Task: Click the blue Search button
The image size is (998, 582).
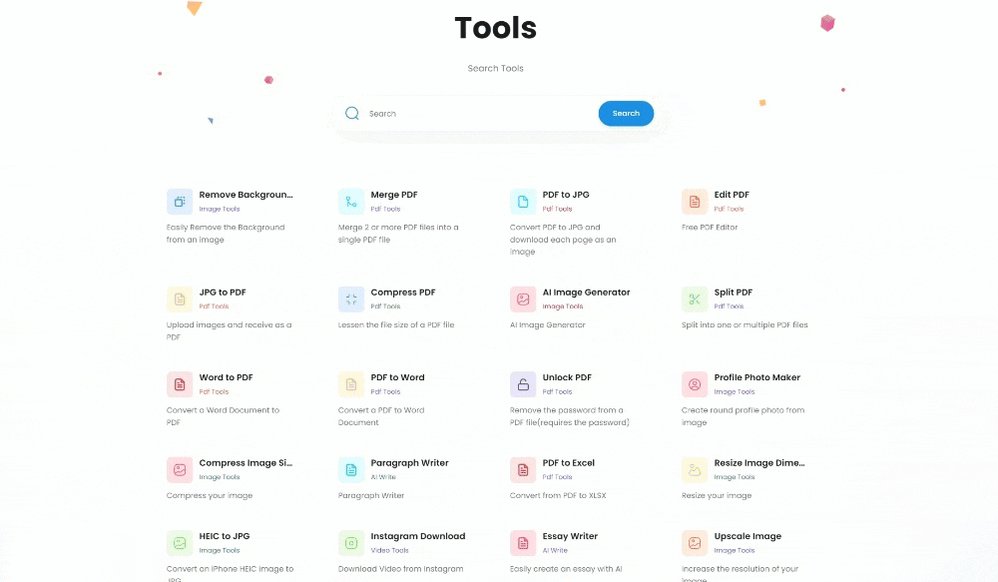Action: click(626, 113)
